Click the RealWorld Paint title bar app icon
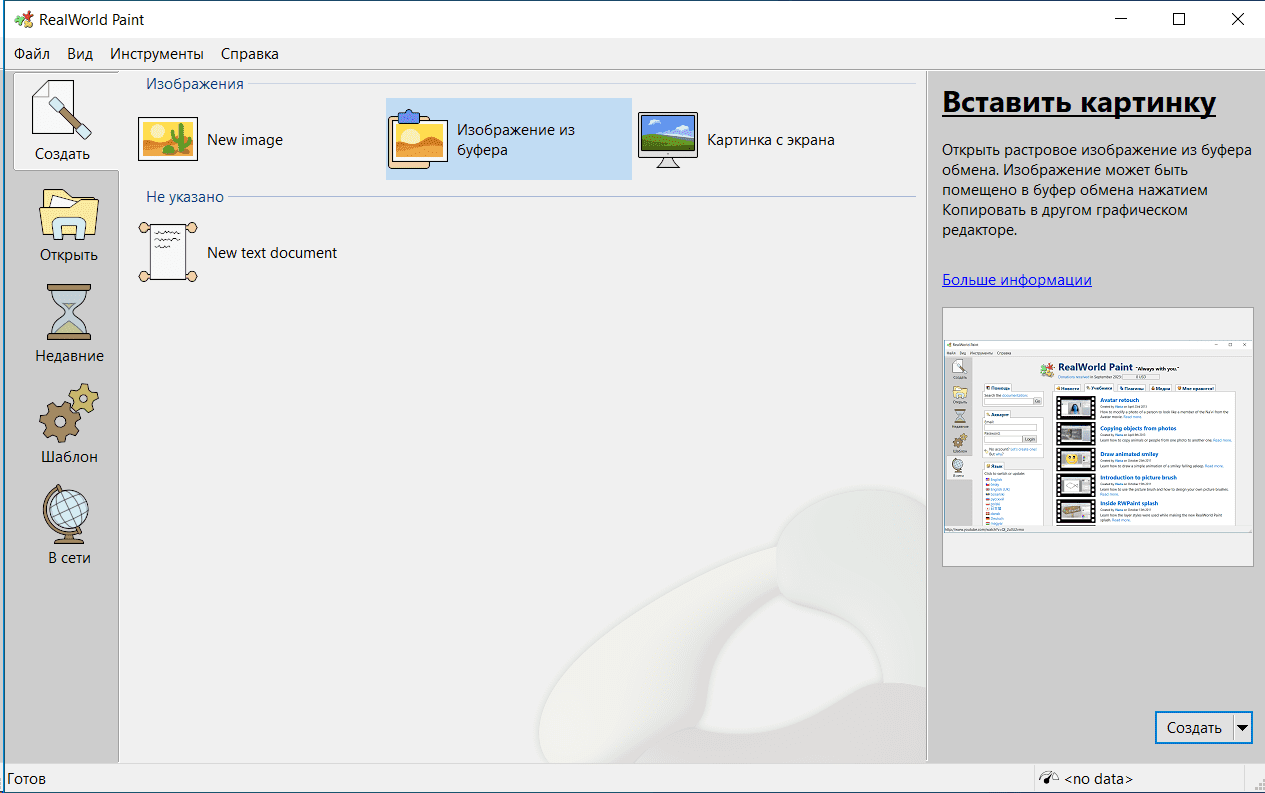This screenshot has width=1265, height=793. (x=23, y=19)
